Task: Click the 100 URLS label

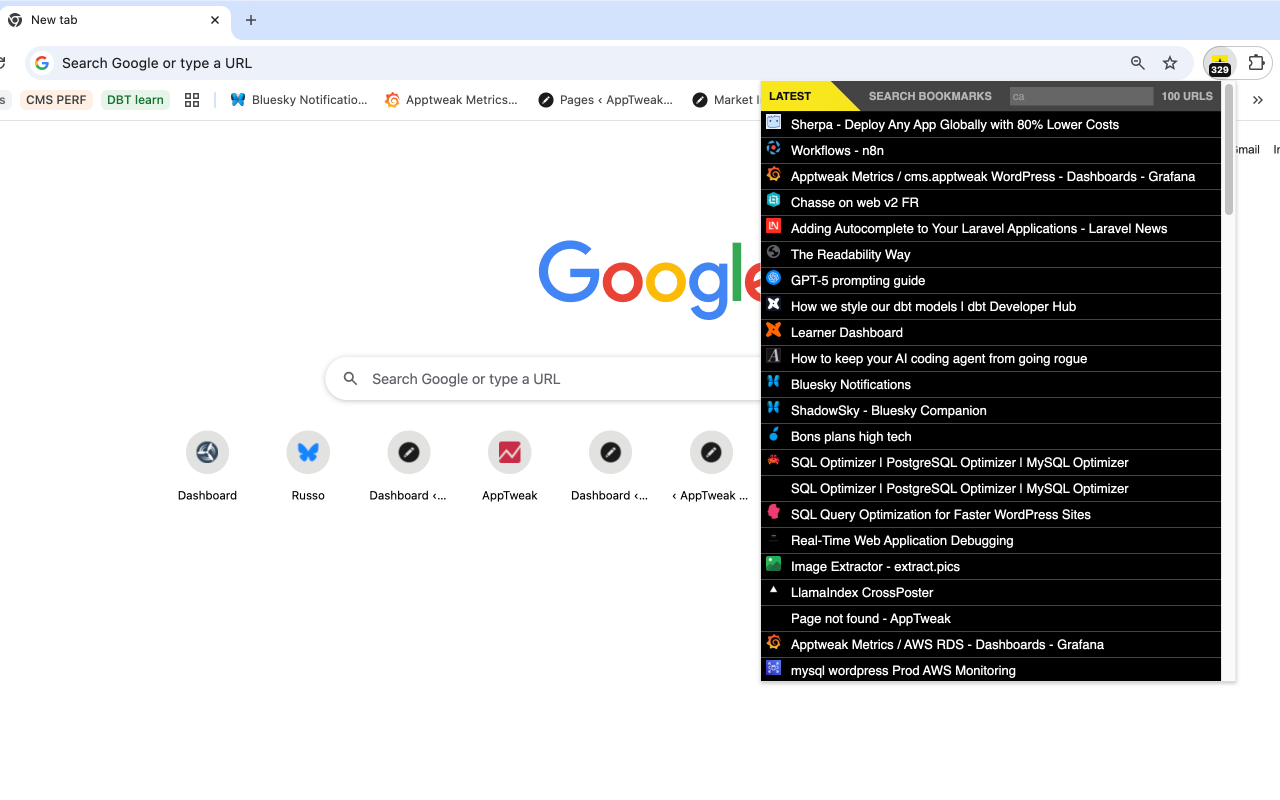Action: (1187, 96)
